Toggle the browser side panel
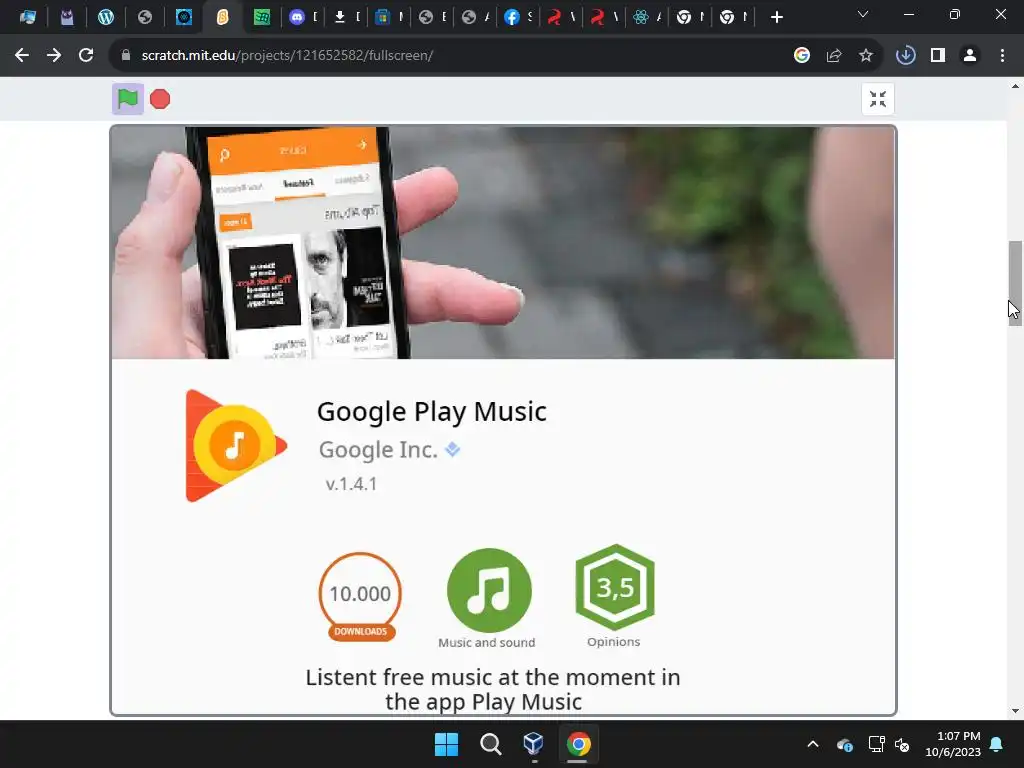This screenshot has height=768, width=1024. pyautogui.click(x=938, y=56)
